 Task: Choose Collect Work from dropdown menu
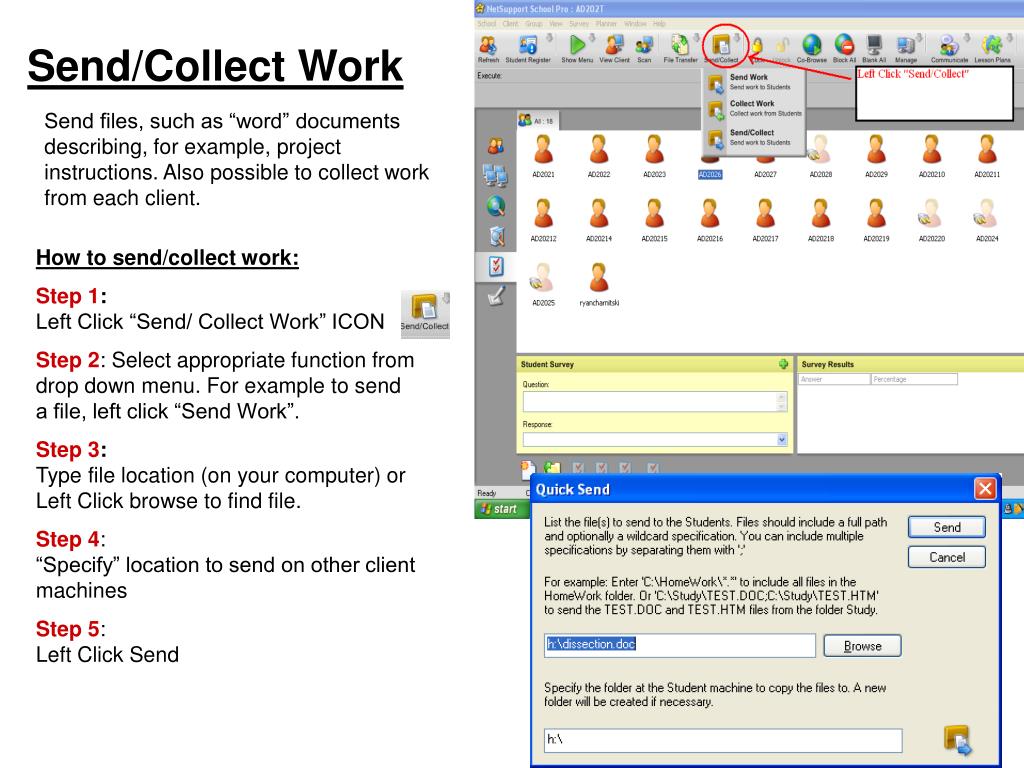754,108
